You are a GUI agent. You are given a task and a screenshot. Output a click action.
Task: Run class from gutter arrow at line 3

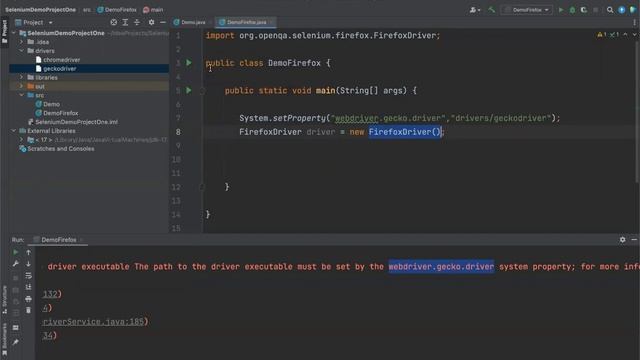(x=189, y=63)
